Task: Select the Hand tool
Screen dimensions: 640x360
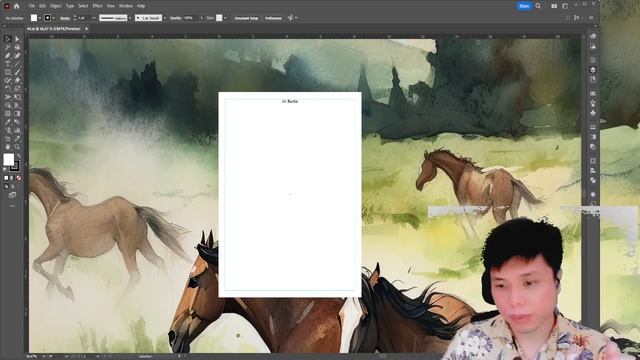Action: (8, 147)
